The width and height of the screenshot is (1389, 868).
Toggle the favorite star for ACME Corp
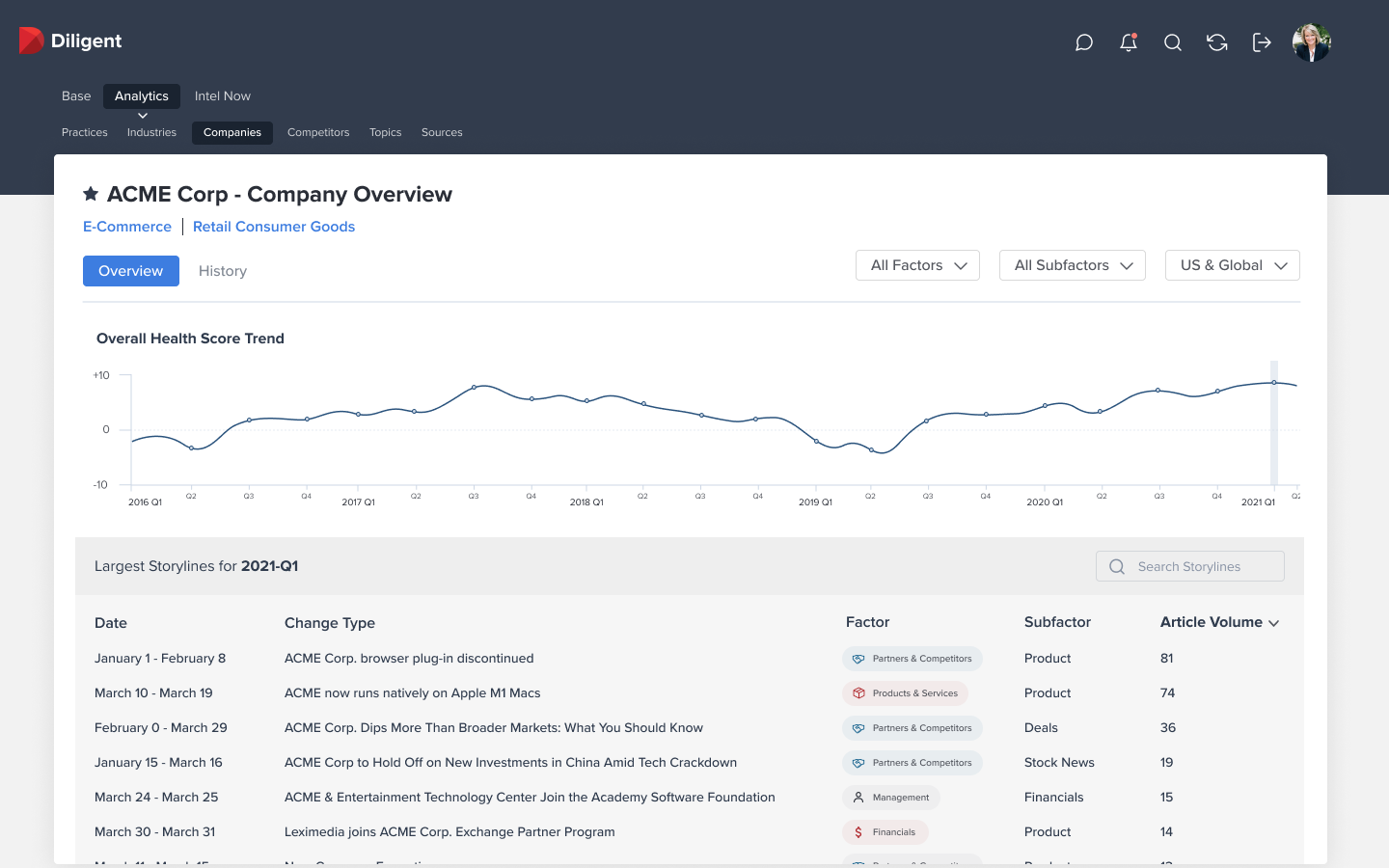(91, 194)
